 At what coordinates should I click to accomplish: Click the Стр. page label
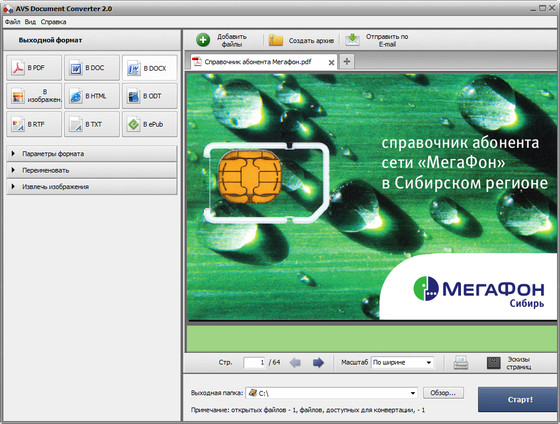(x=225, y=362)
